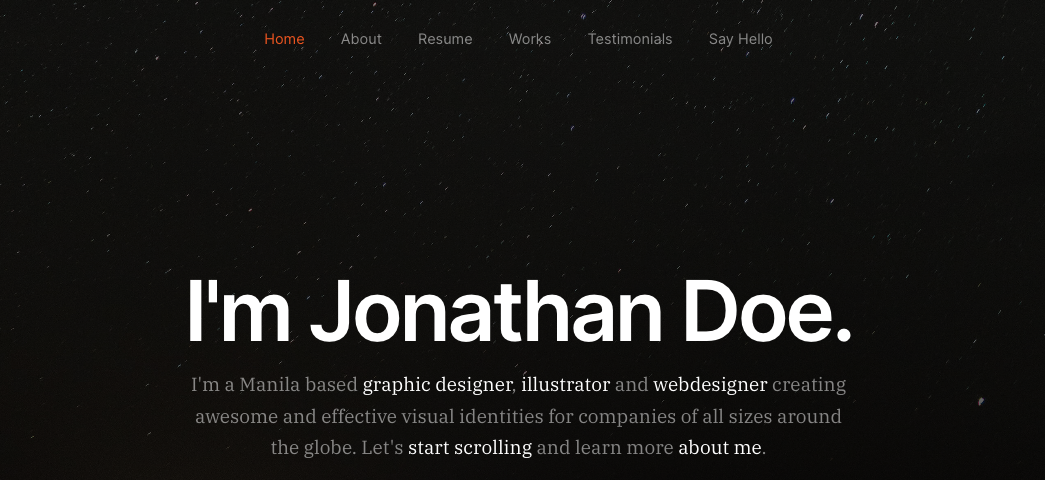Click the word 'creating' in the intro
The image size is (1045, 480).
coord(809,385)
